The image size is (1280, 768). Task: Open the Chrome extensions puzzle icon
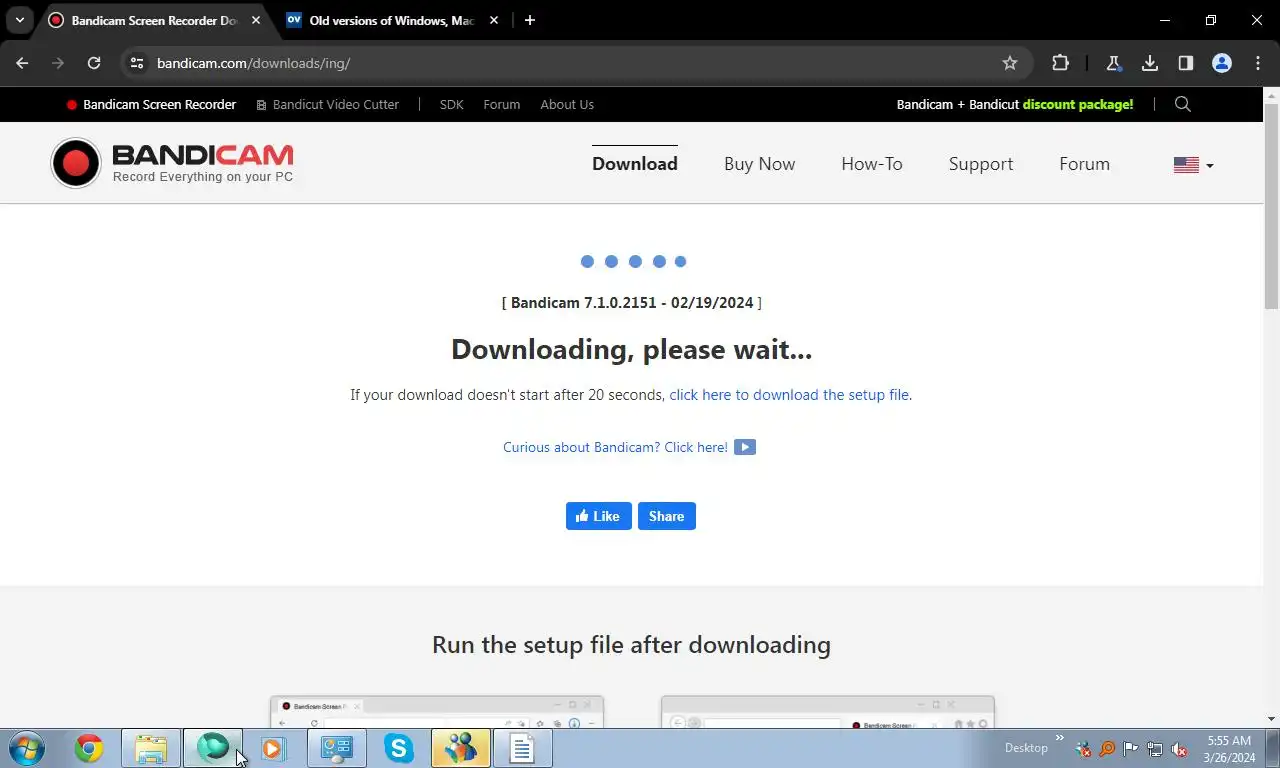[x=1060, y=63]
